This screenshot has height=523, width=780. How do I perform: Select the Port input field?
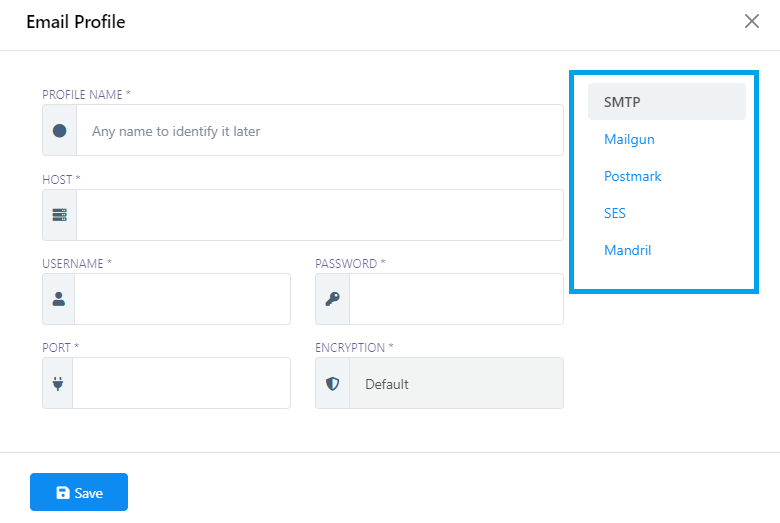181,383
